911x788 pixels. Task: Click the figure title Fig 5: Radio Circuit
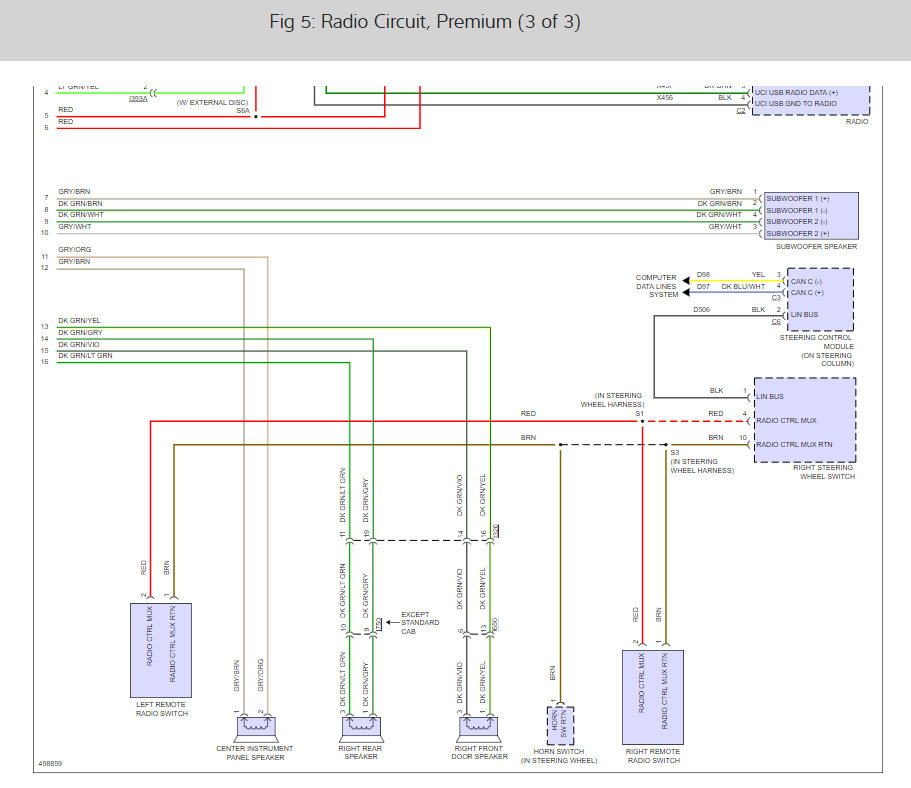tap(425, 22)
